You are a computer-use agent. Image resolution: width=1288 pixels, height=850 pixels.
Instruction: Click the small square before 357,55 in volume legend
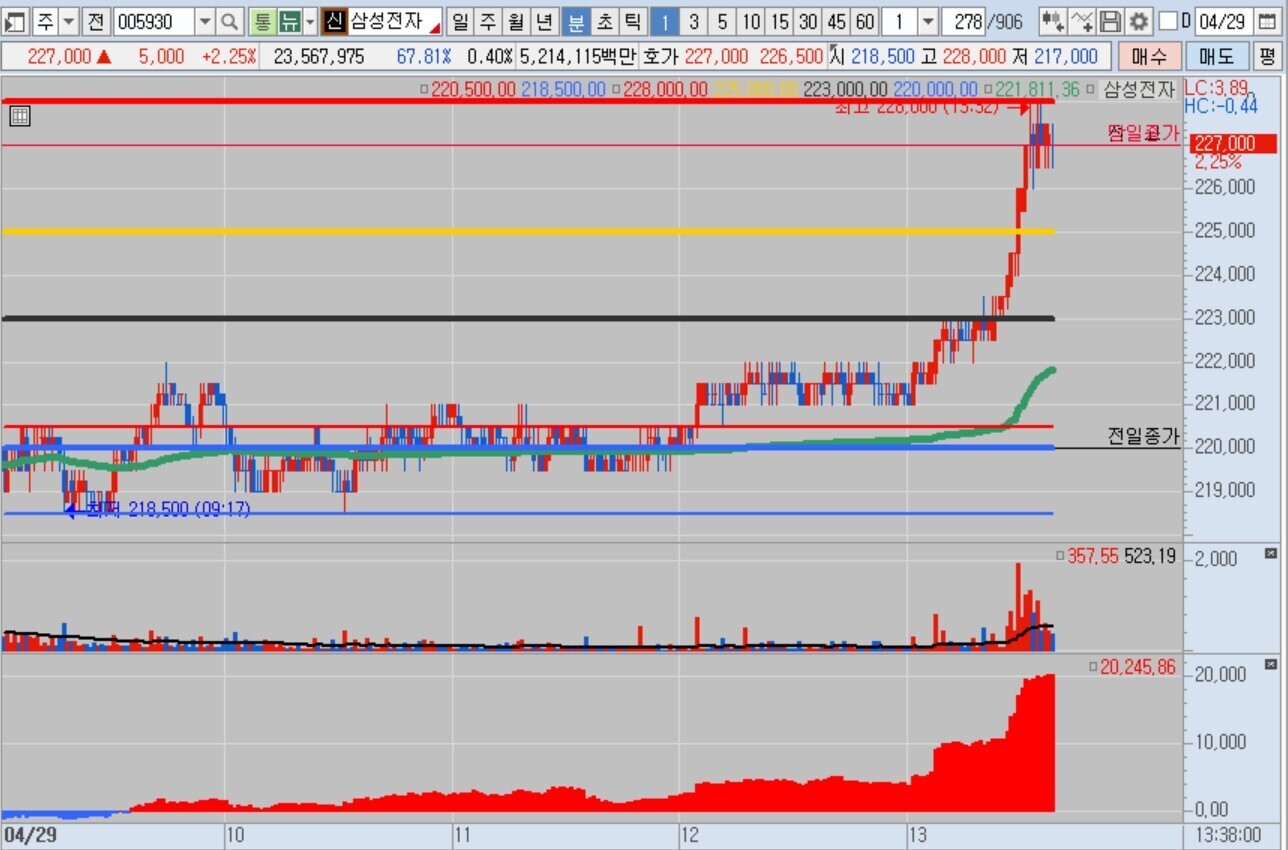[1061, 556]
